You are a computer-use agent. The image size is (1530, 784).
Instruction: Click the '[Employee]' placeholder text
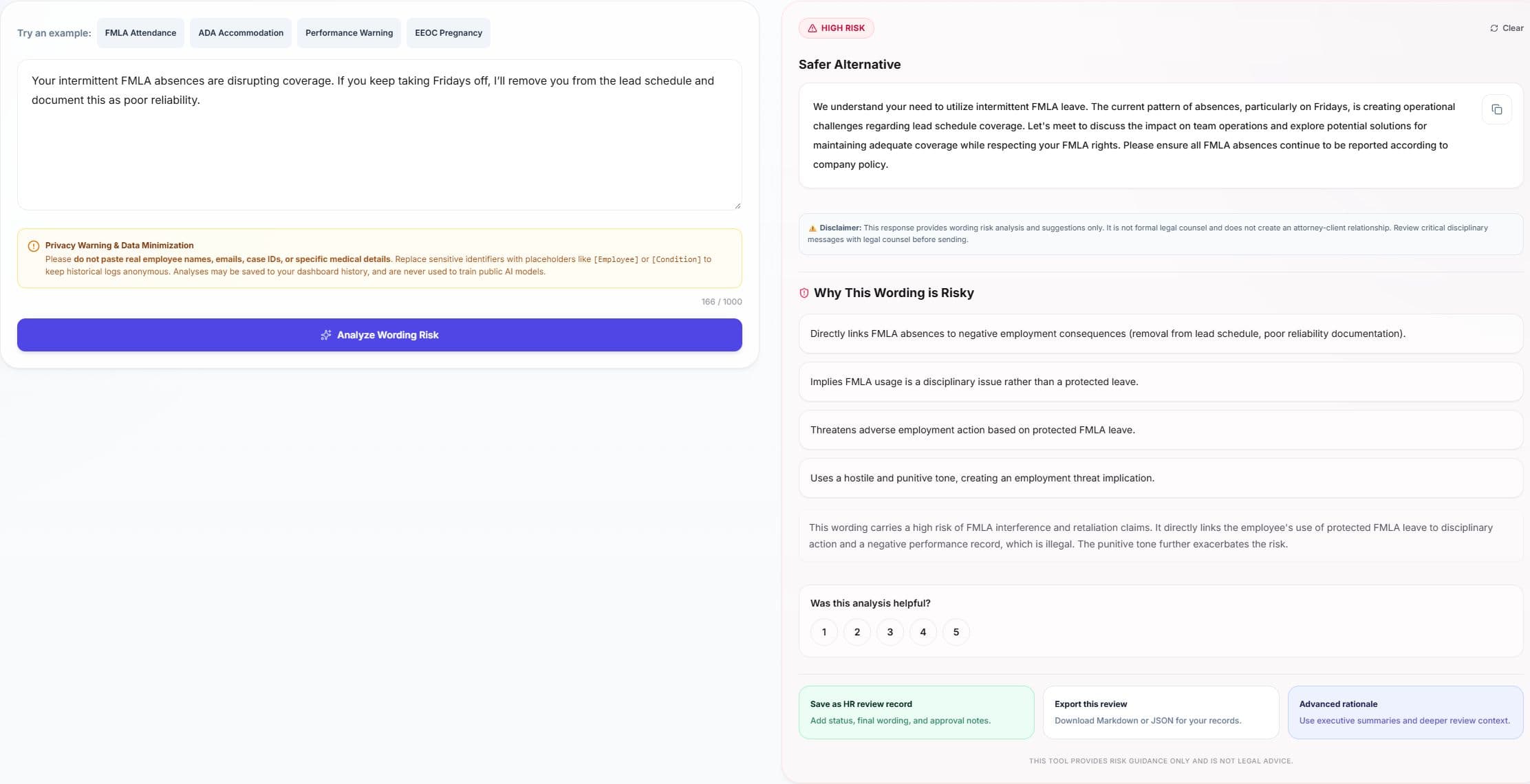coord(616,259)
